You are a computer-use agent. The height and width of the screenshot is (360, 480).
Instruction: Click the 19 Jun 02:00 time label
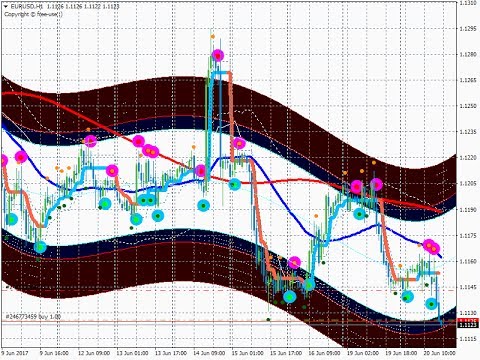[x=363, y=353]
